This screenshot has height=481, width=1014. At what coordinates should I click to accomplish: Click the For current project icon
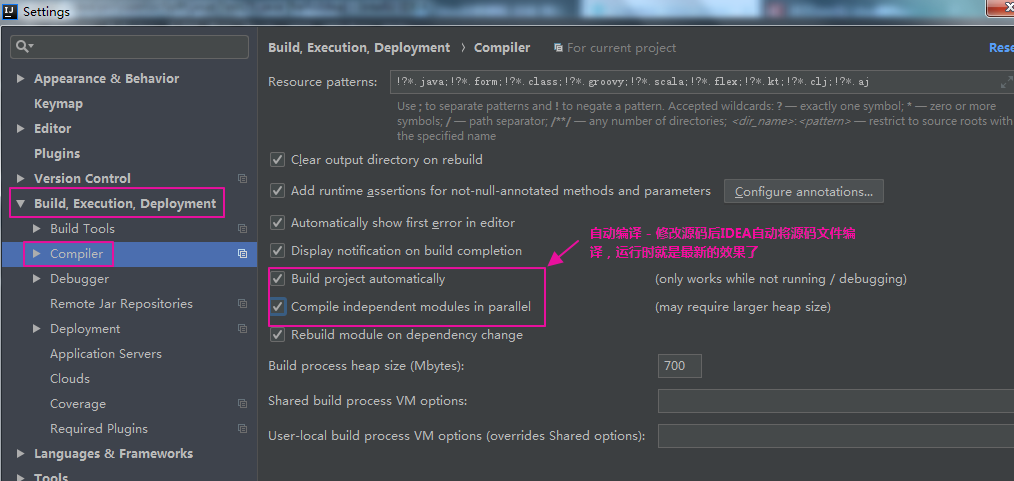[x=558, y=48]
